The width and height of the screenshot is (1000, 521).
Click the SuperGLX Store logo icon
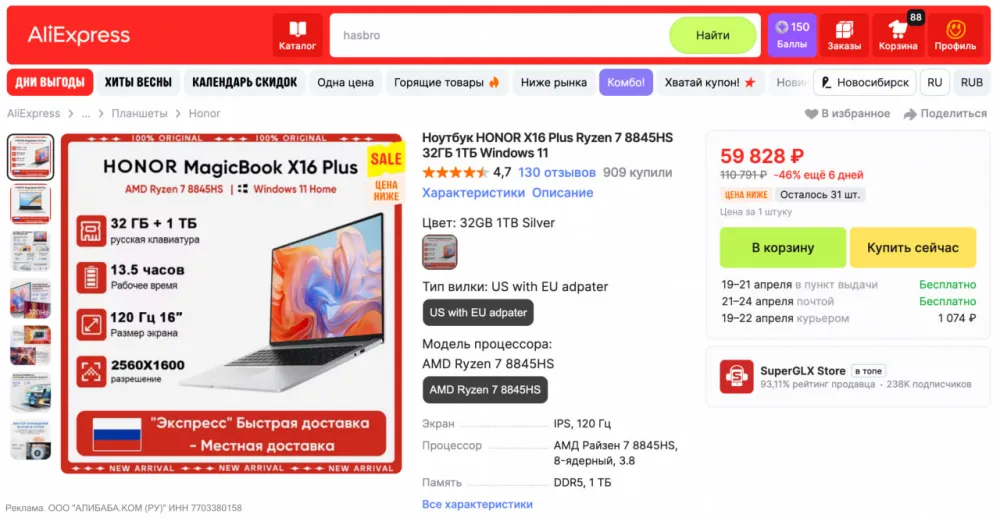pos(737,376)
